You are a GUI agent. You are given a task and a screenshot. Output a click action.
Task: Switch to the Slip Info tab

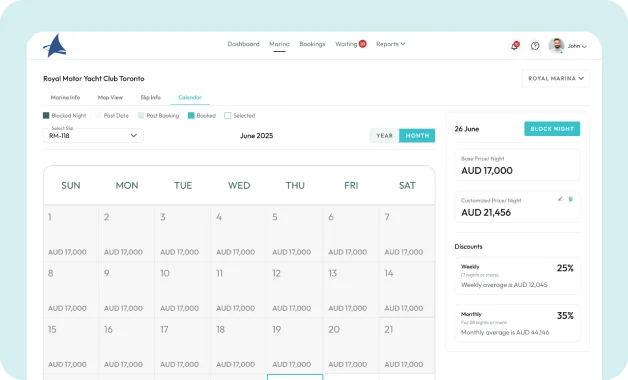point(151,97)
